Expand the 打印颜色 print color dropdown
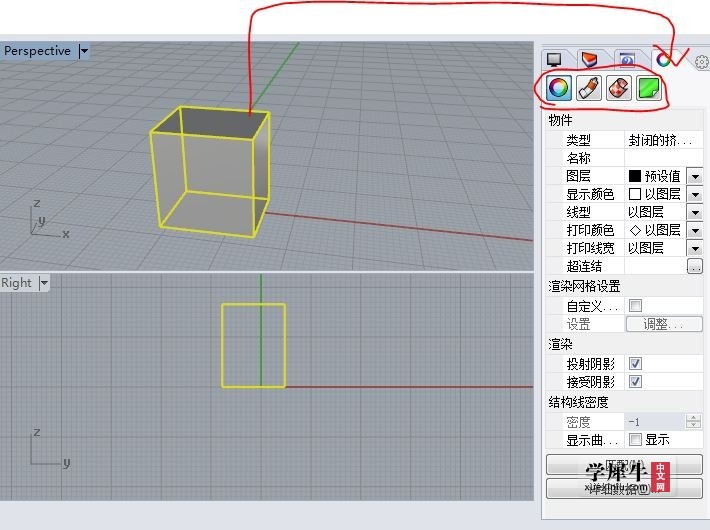710x530 pixels. 695,230
